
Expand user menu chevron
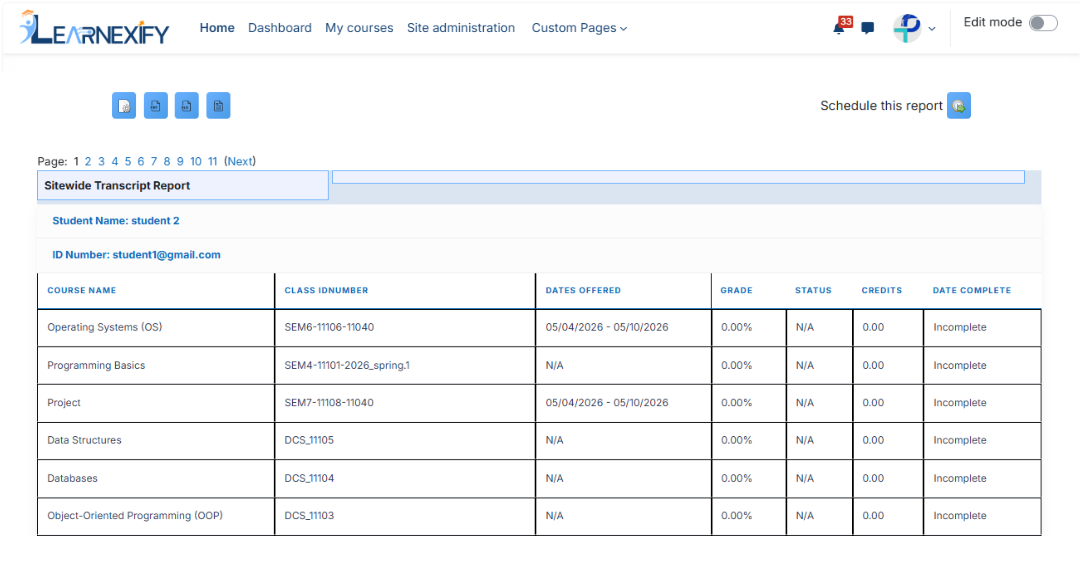(x=932, y=29)
